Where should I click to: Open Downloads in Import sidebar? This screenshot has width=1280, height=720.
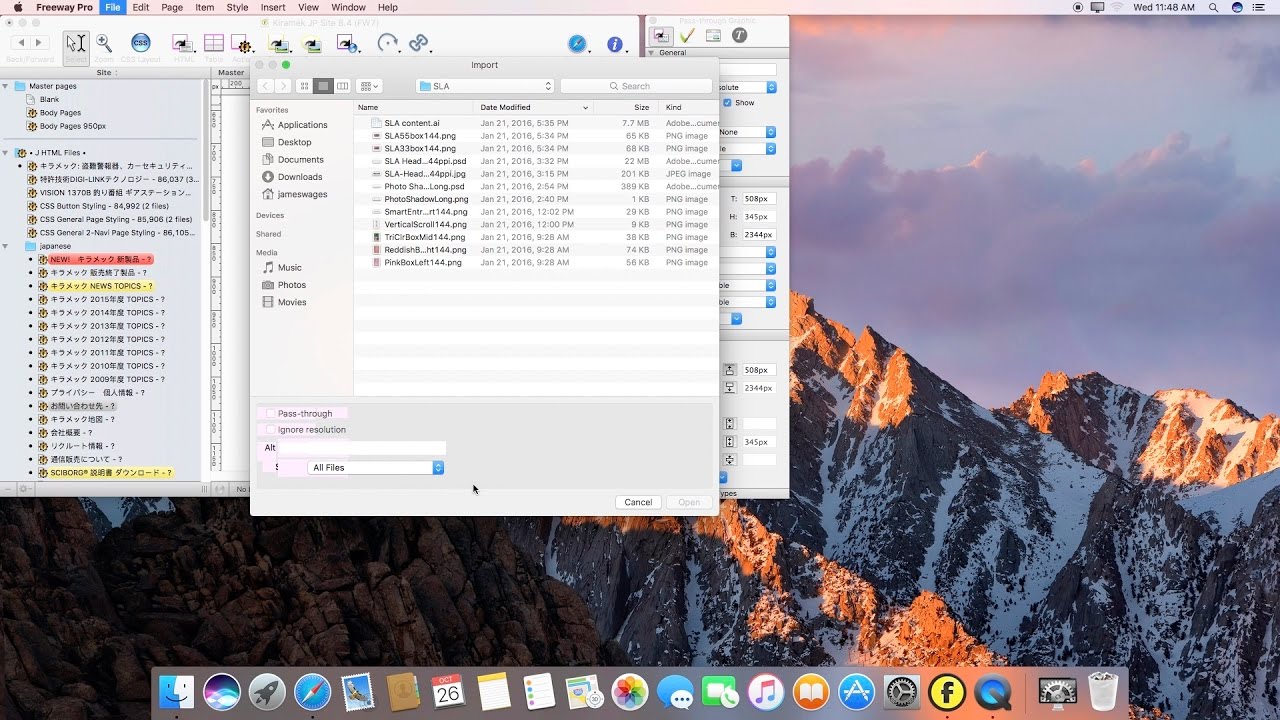(x=300, y=177)
